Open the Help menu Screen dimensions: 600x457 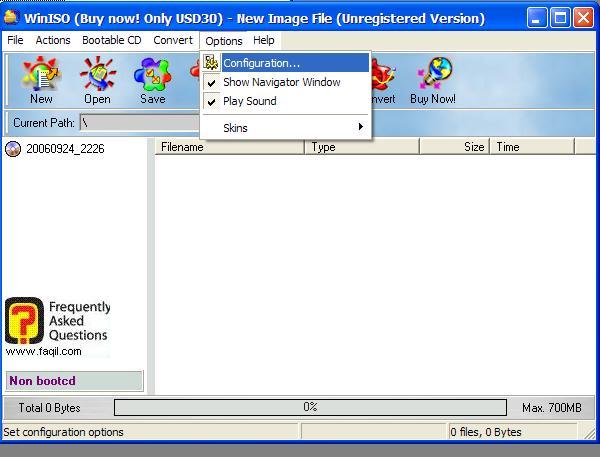tap(264, 40)
